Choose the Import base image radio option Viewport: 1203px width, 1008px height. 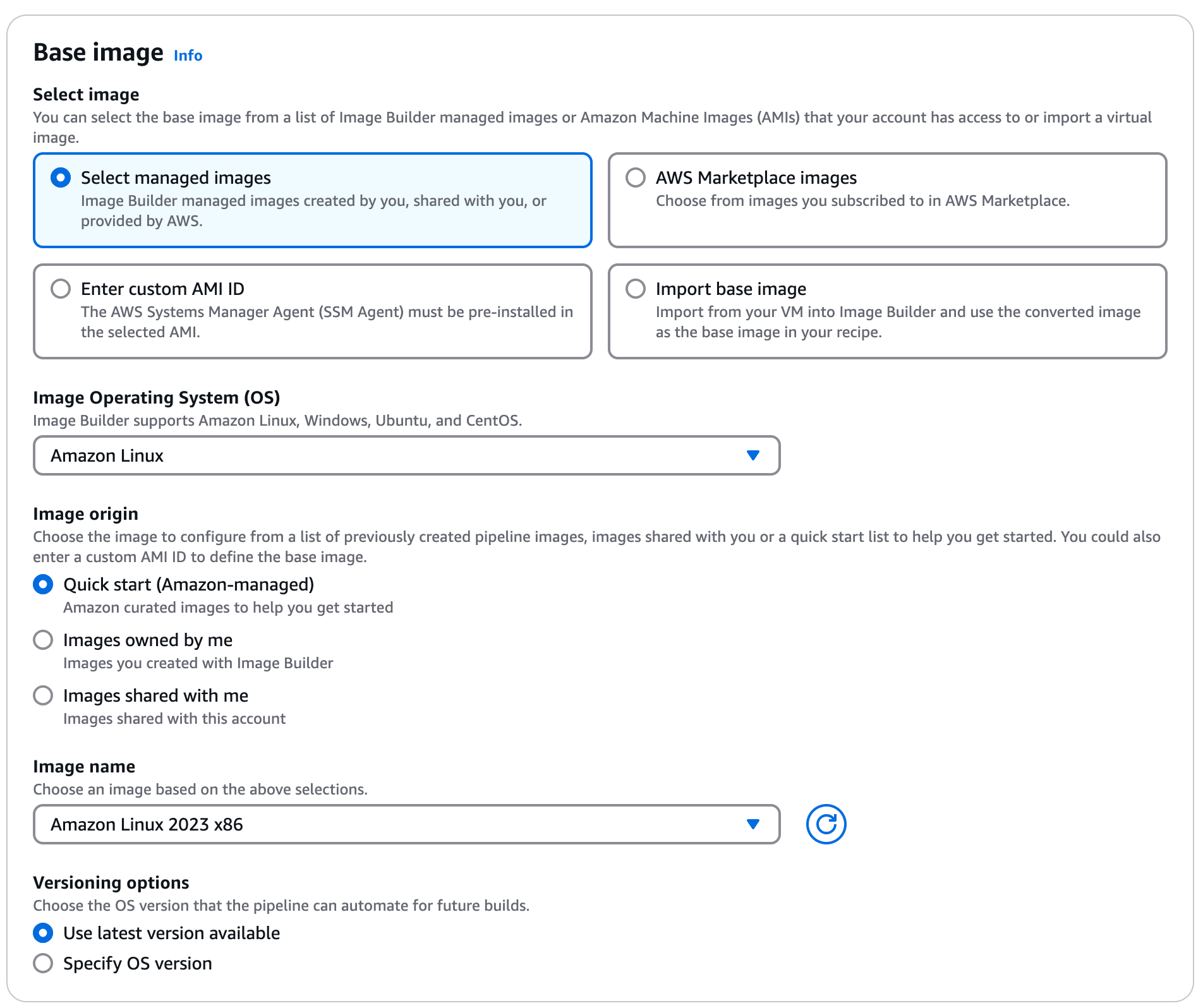click(x=635, y=289)
